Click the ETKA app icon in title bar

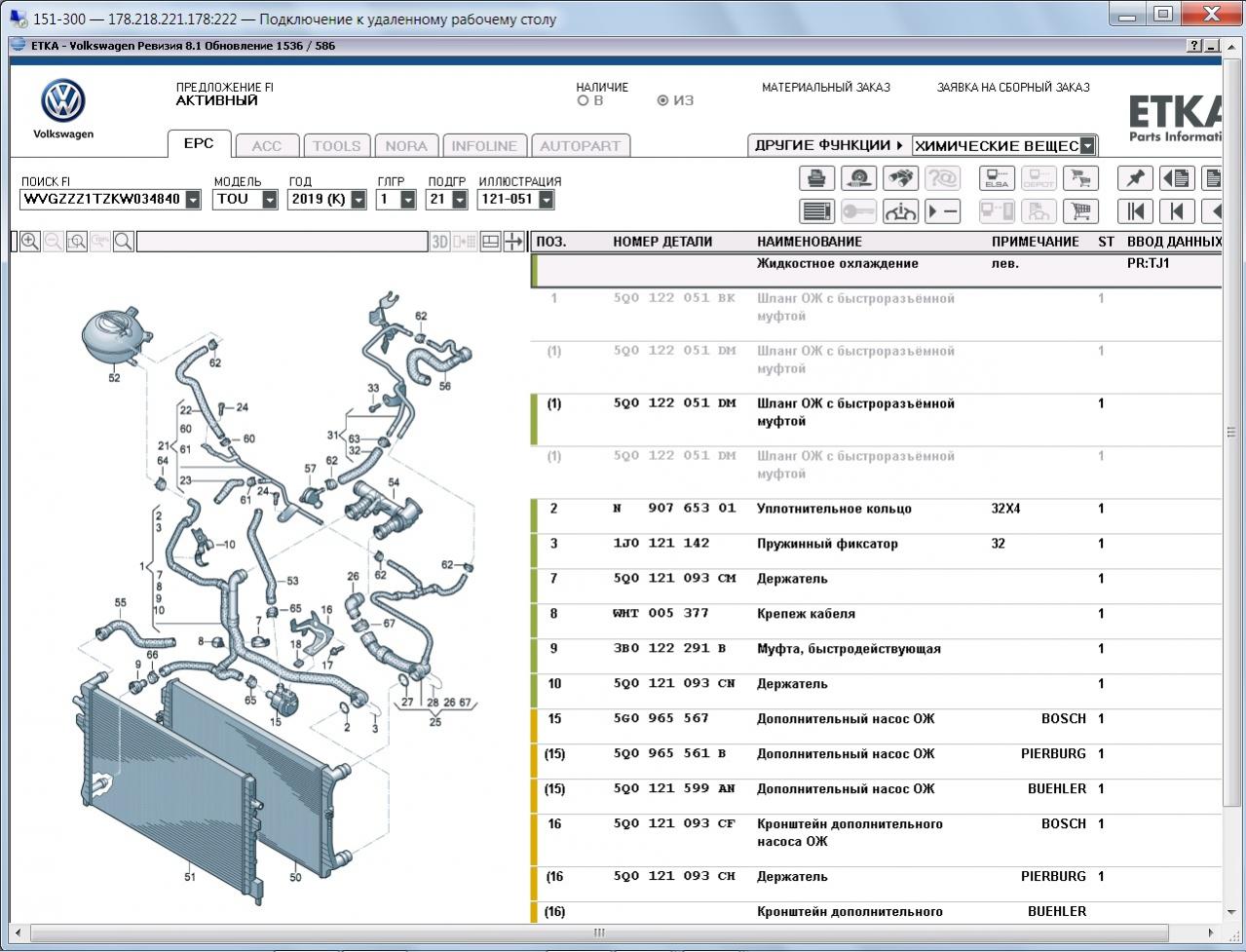click(x=19, y=46)
